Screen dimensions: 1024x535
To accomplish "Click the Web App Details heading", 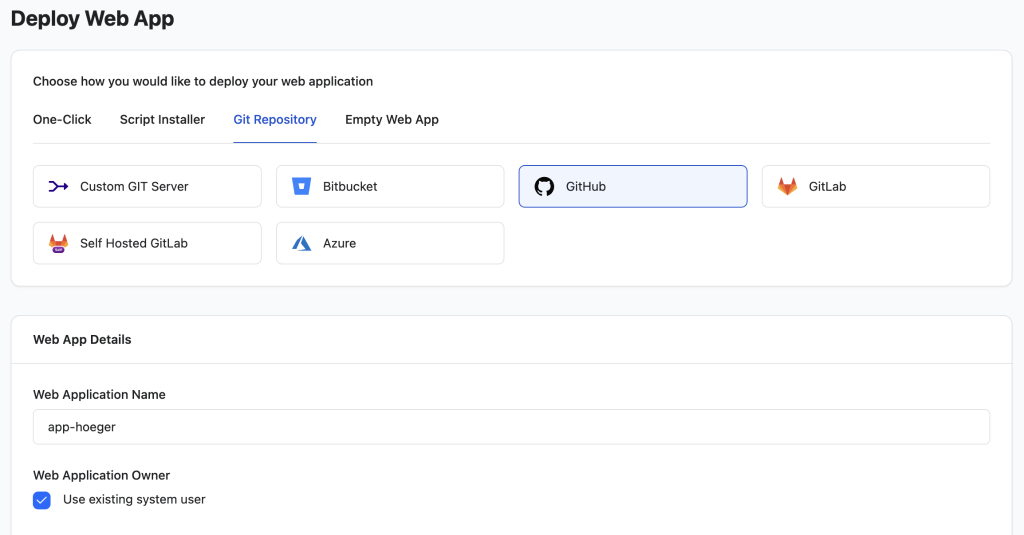I will click(x=82, y=339).
